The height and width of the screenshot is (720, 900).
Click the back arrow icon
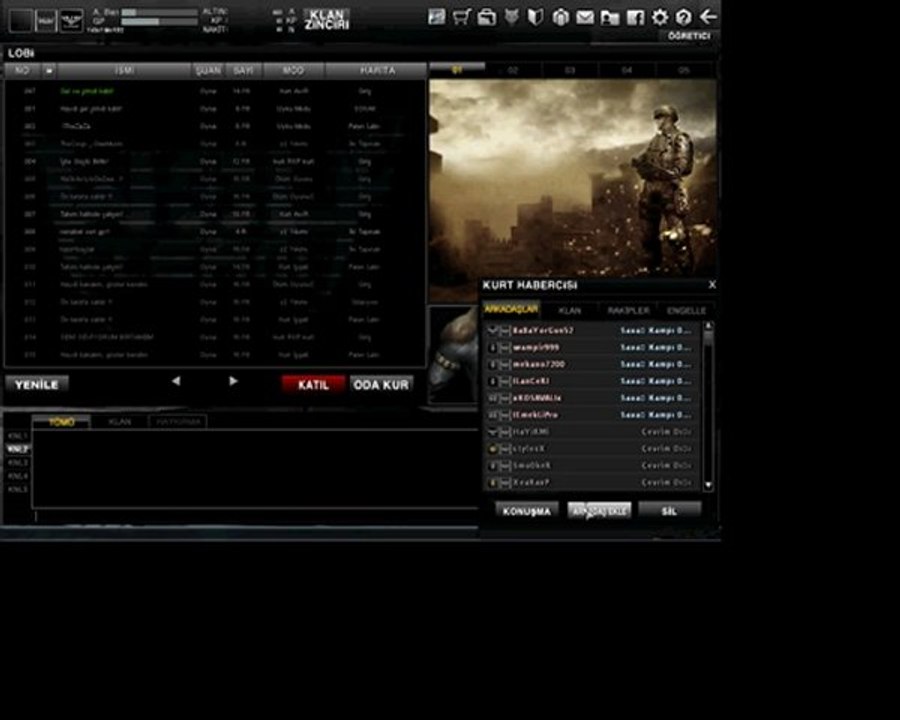point(708,17)
